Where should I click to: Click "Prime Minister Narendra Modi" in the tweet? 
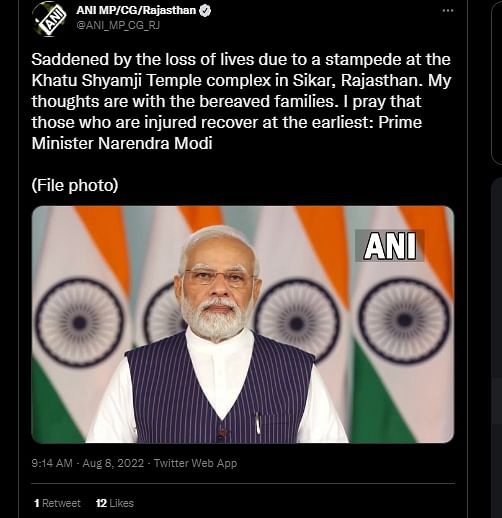point(227,133)
